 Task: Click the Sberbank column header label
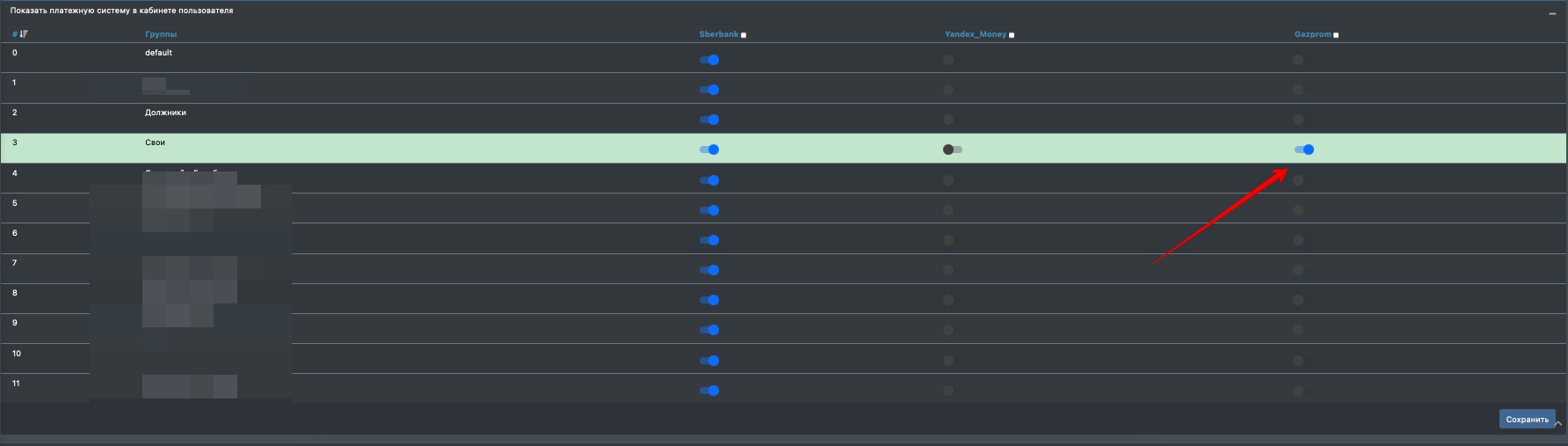coord(718,34)
